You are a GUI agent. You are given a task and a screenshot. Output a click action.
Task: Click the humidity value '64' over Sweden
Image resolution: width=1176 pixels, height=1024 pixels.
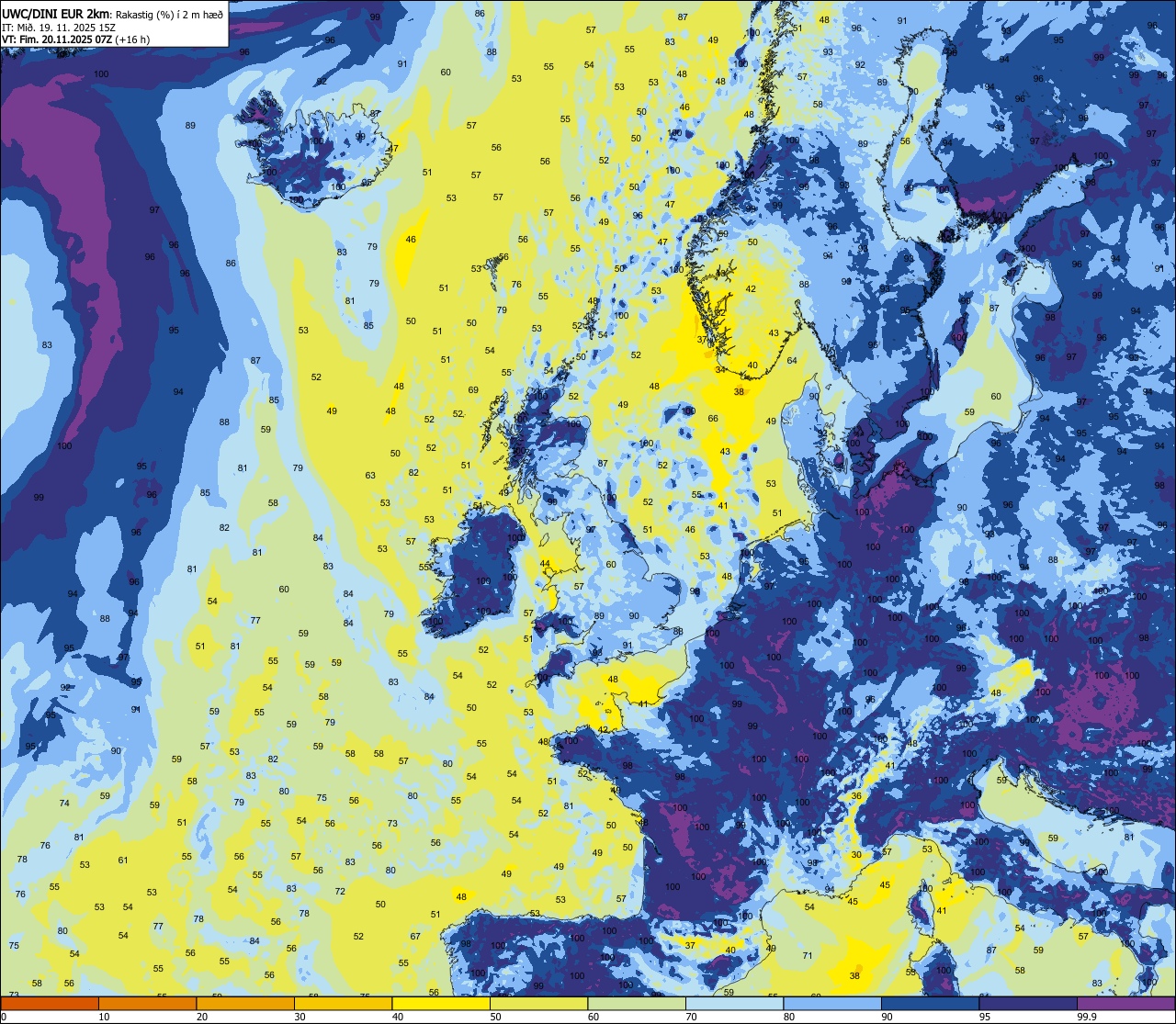point(792,361)
